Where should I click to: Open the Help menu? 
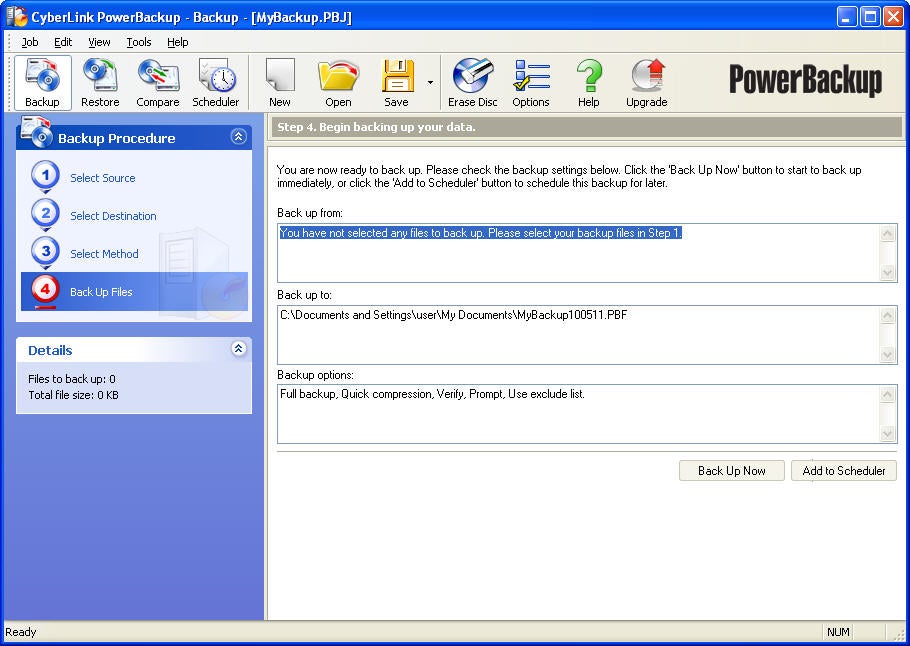click(178, 42)
